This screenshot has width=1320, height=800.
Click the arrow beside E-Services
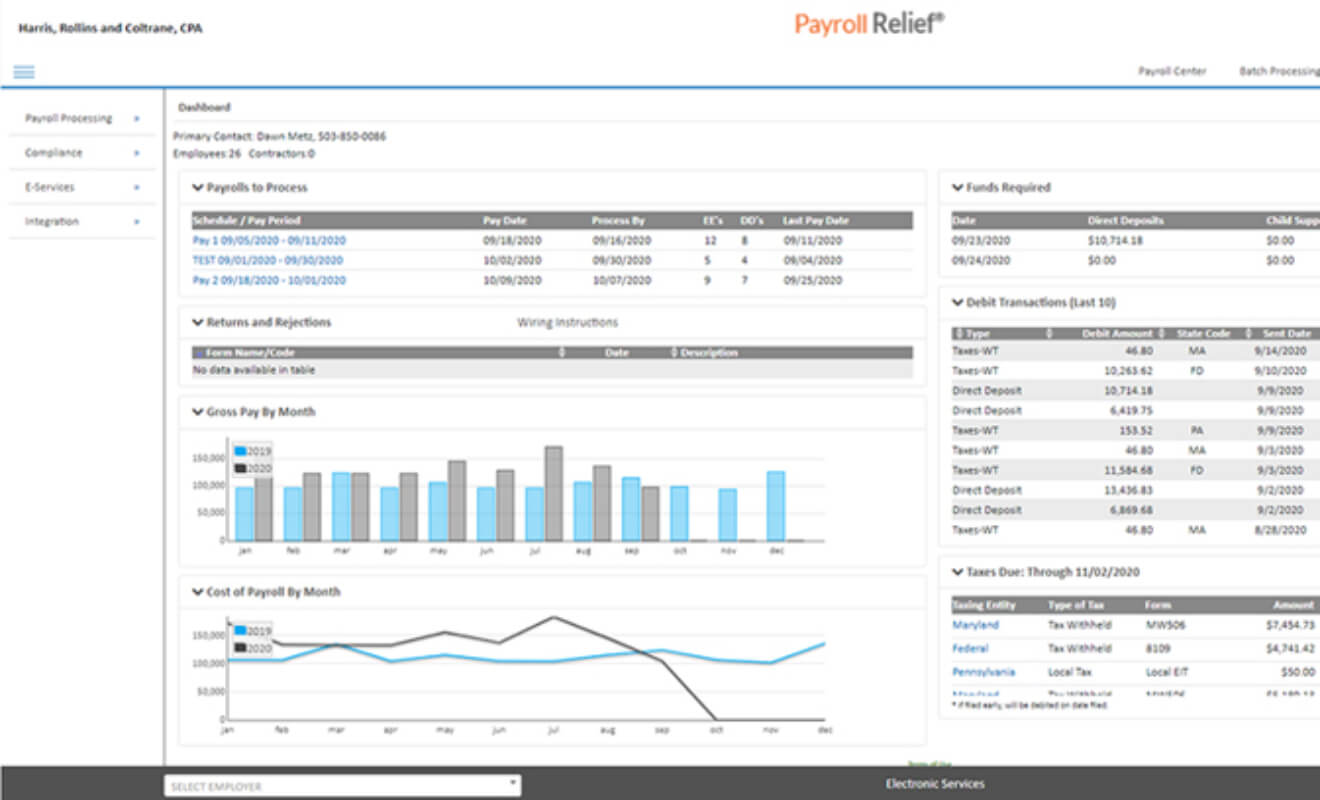click(x=136, y=187)
